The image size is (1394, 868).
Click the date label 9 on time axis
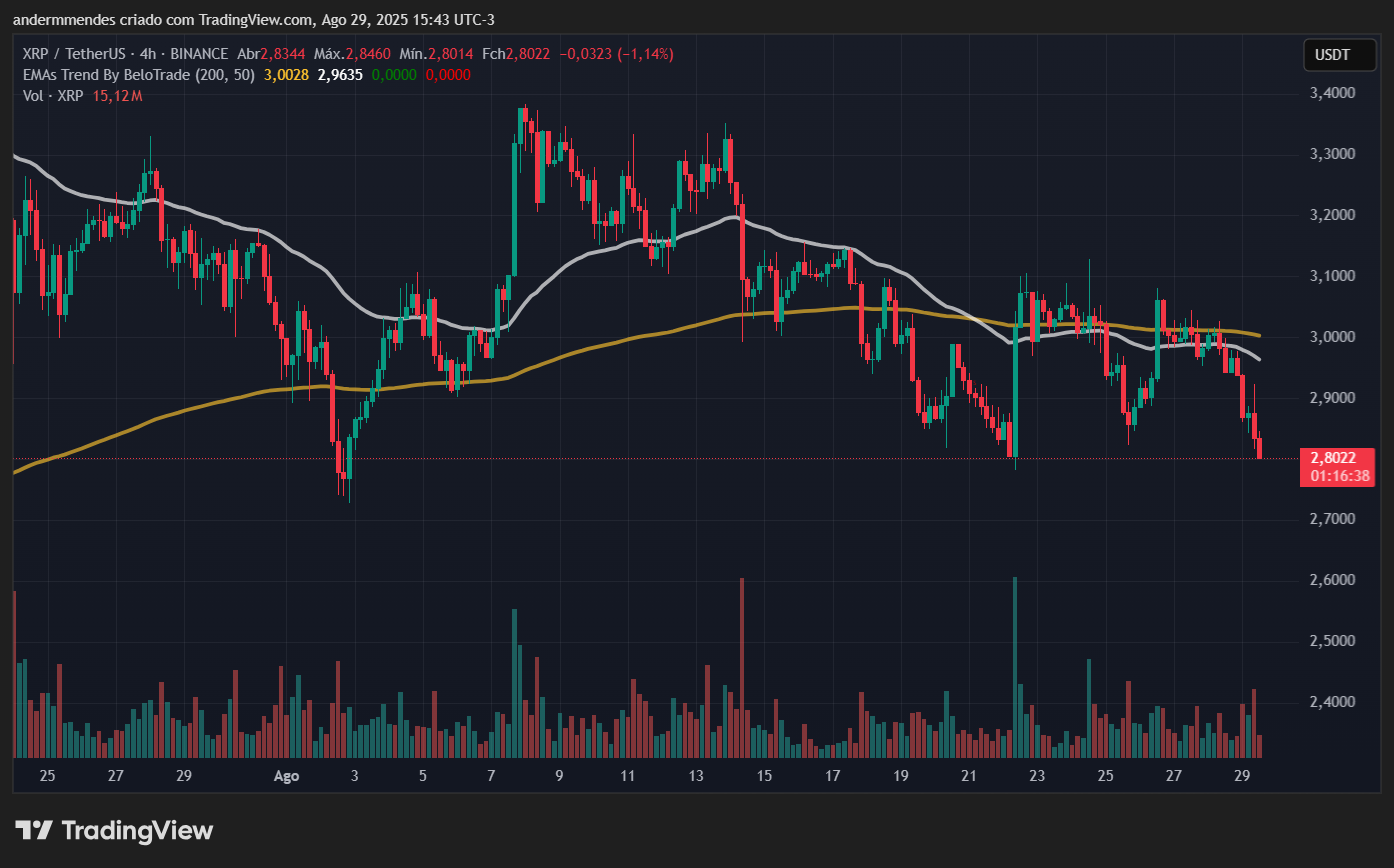559,776
